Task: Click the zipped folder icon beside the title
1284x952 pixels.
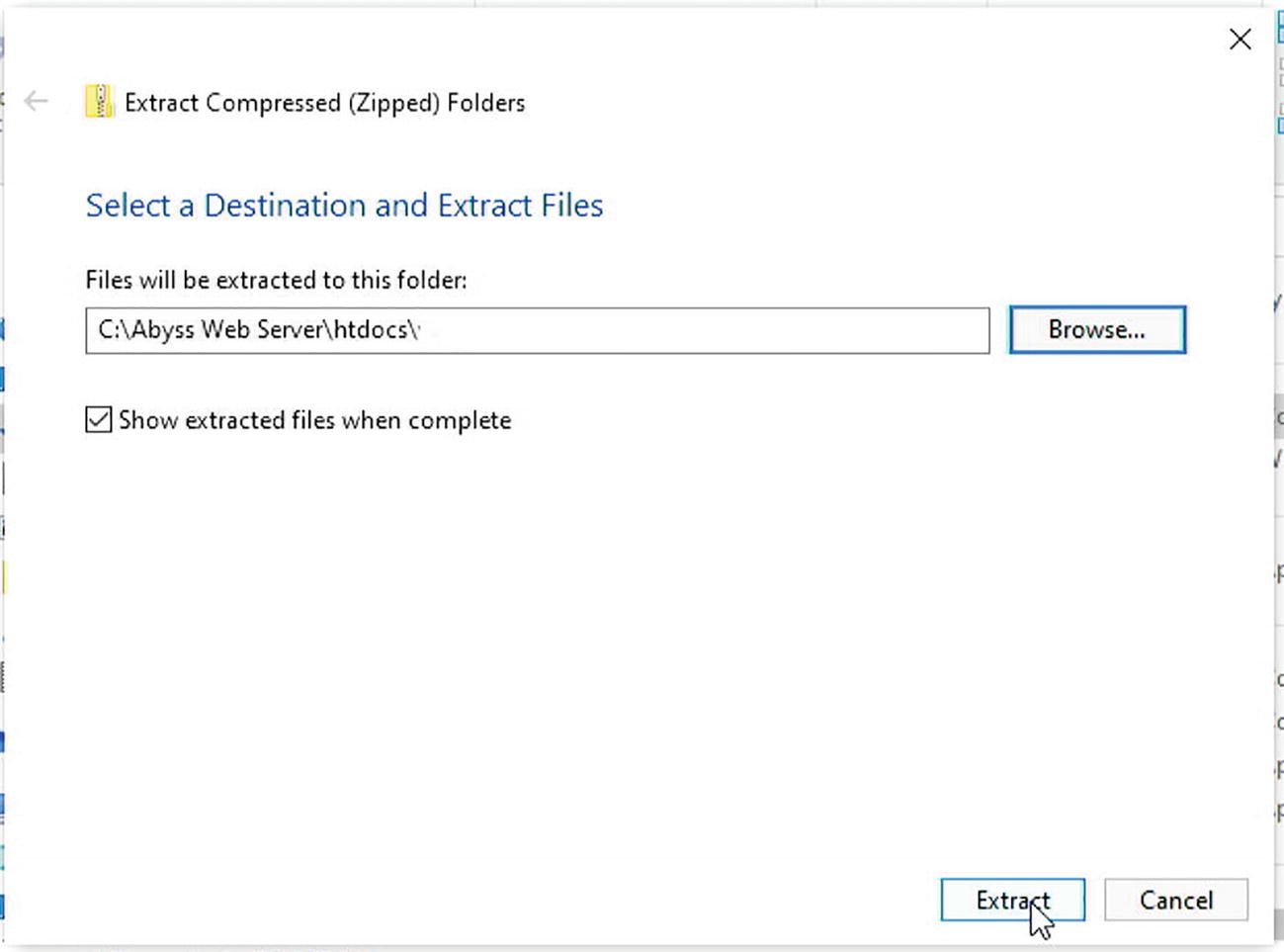Action: [99, 102]
